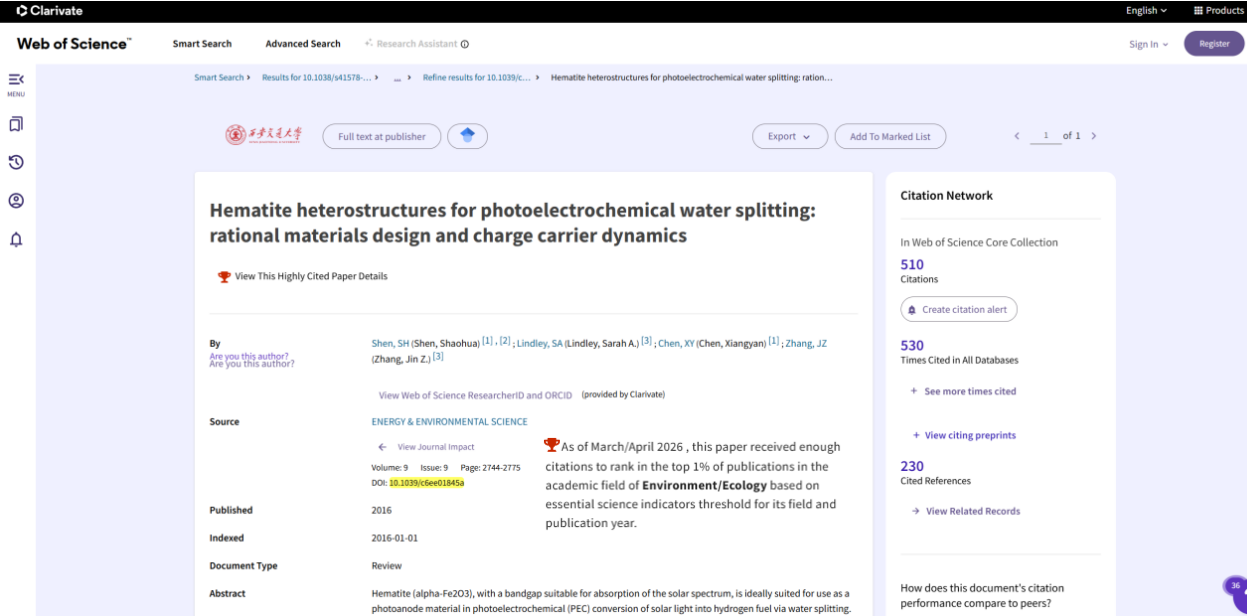Click Full text at publisher button
The height and width of the screenshot is (616, 1247).
(x=382, y=136)
